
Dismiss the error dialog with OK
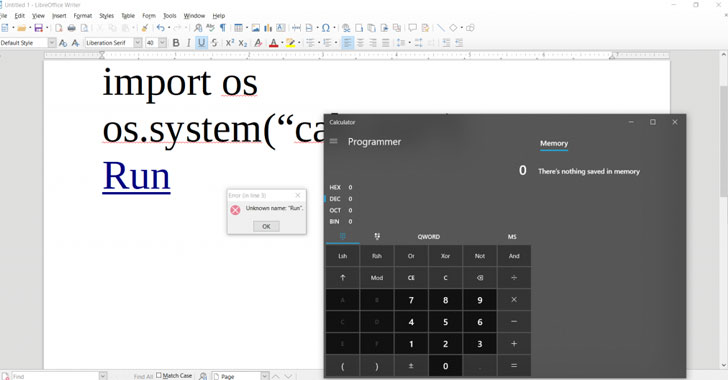click(266, 226)
